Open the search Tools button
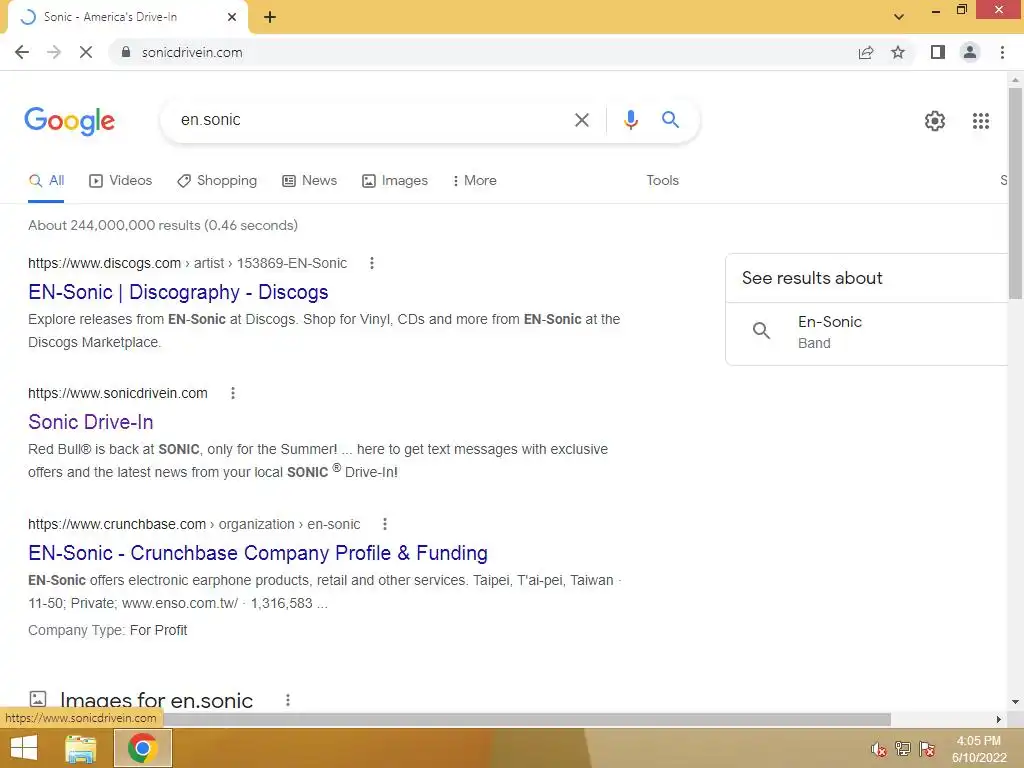 (662, 181)
